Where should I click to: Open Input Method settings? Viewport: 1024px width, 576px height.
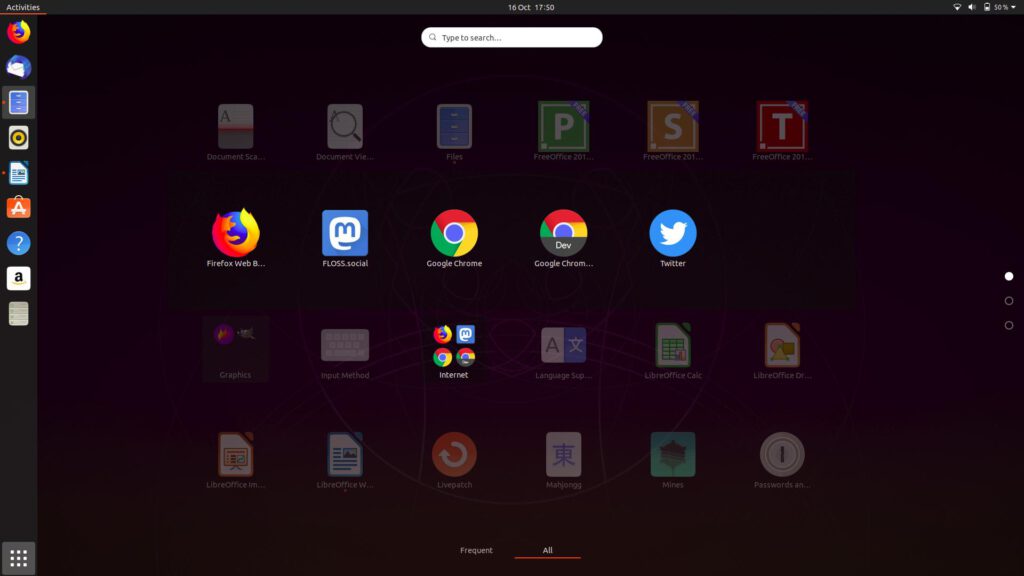[x=345, y=345]
